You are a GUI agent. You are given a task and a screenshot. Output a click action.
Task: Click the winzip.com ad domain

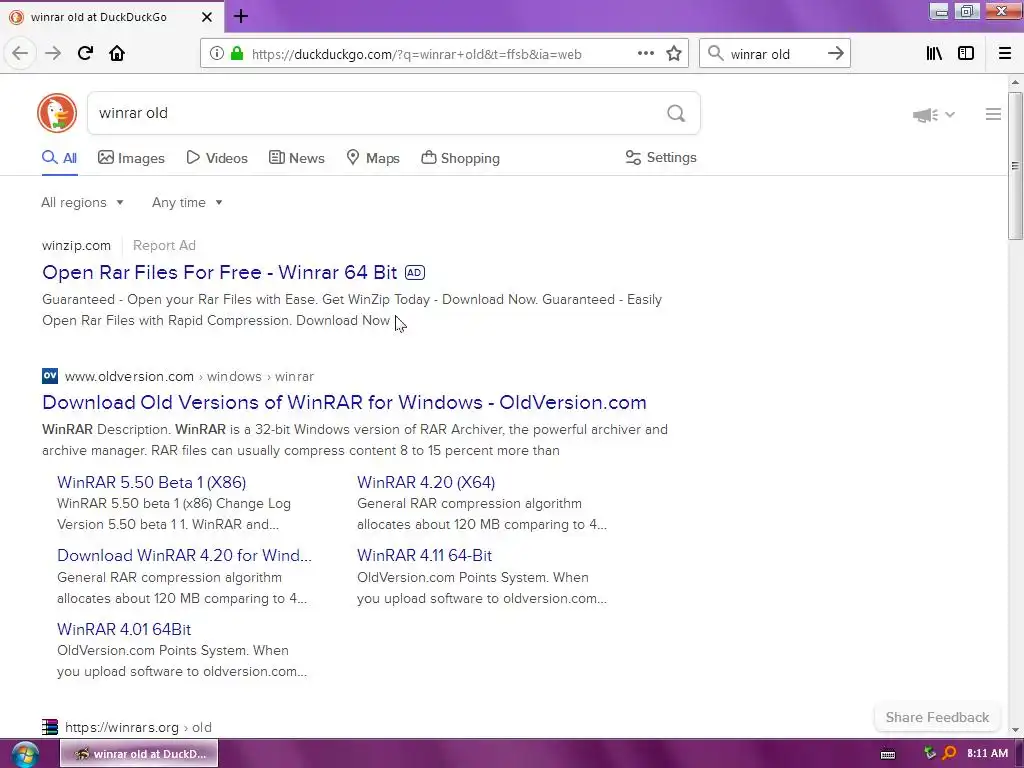[x=76, y=246]
